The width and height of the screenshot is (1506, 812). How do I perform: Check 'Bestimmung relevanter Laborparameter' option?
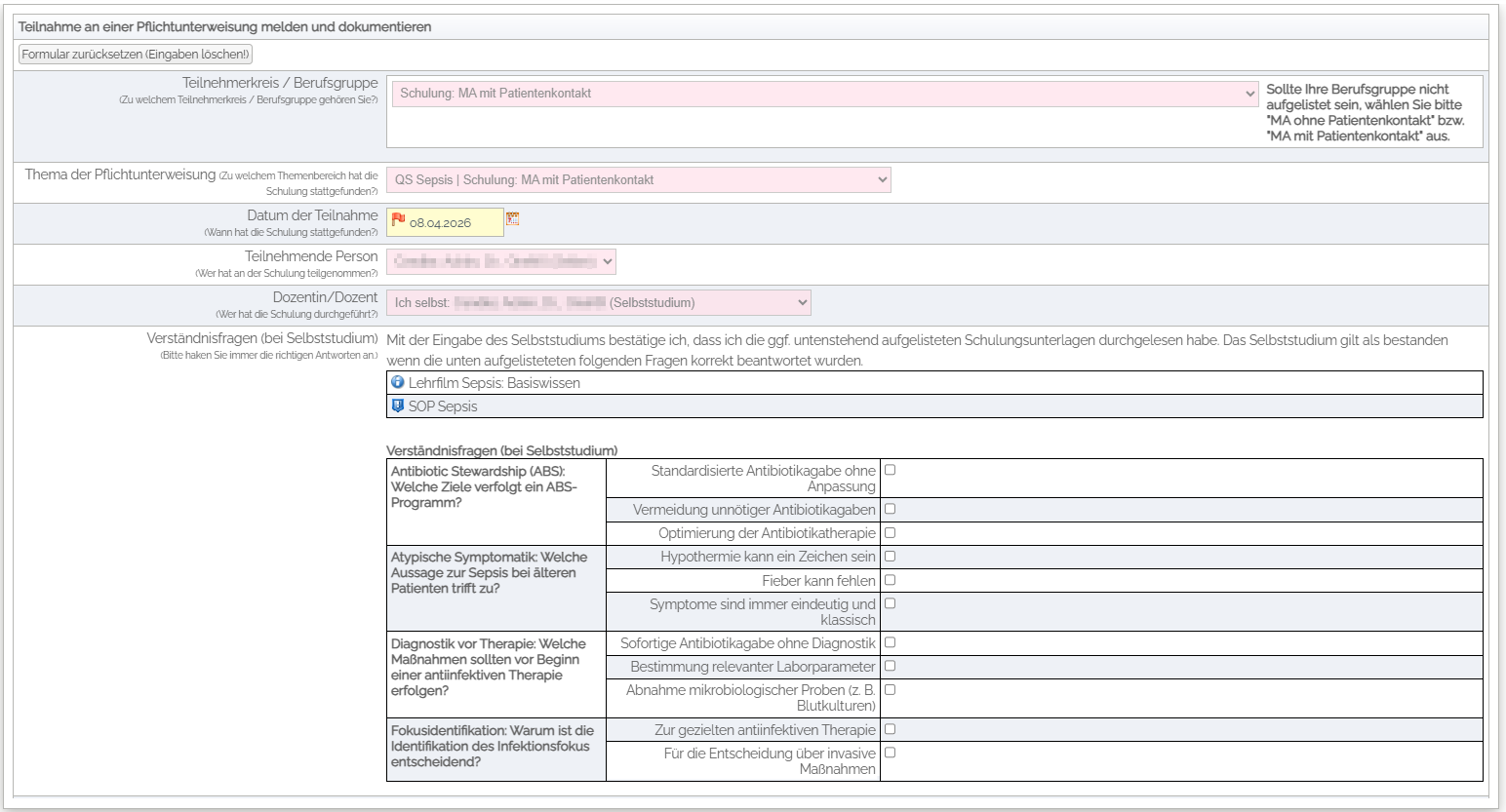tap(890, 666)
